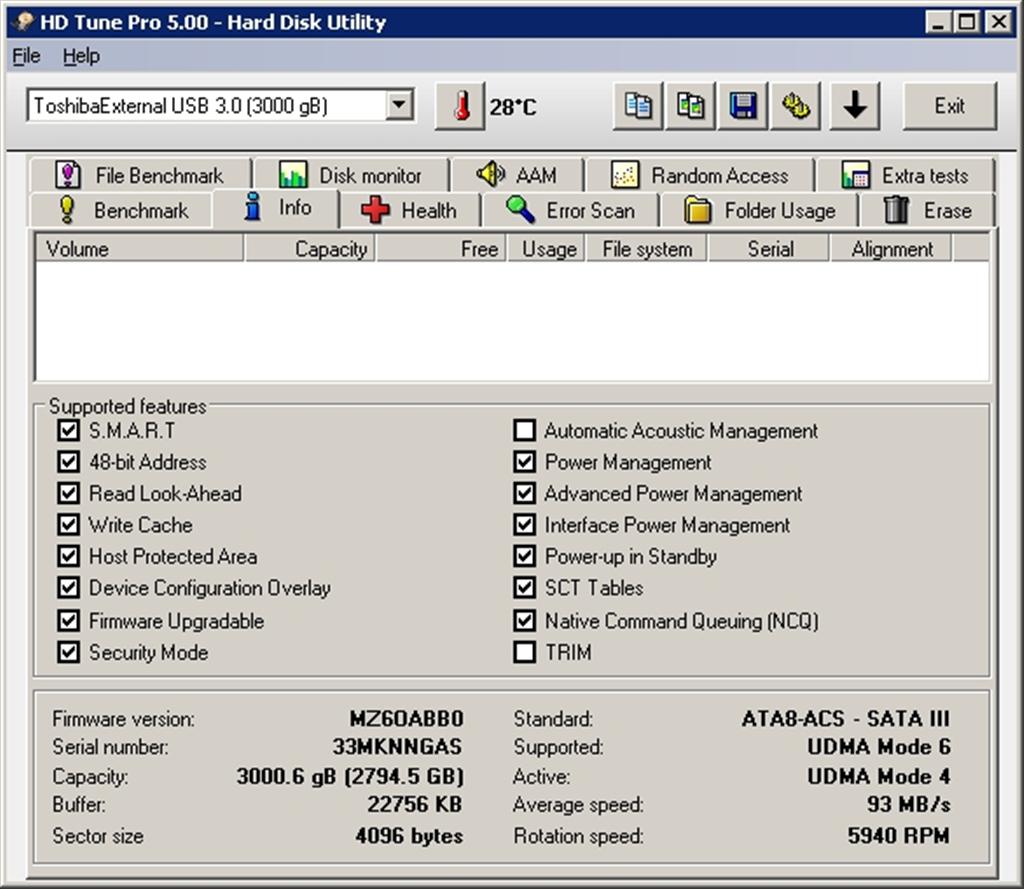1024x889 pixels.
Task: Click the Capacity column header
Action: click(x=310, y=249)
